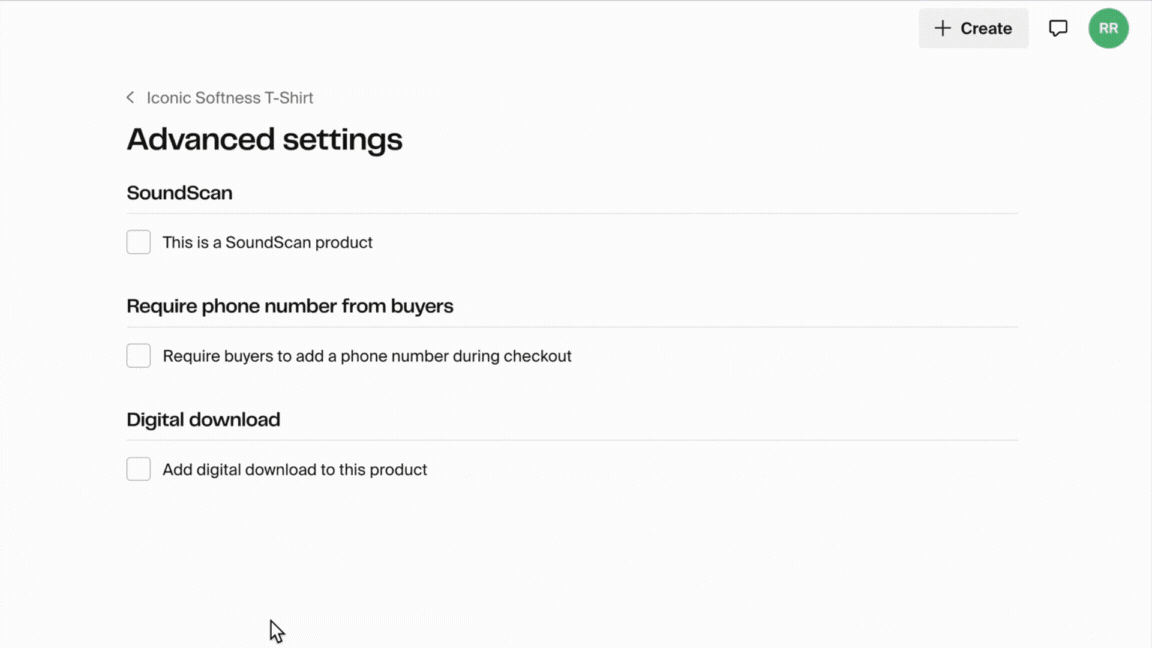Viewport: 1152px width, 648px height.
Task: Click "Add digital download to this product" label
Action: coord(295,470)
